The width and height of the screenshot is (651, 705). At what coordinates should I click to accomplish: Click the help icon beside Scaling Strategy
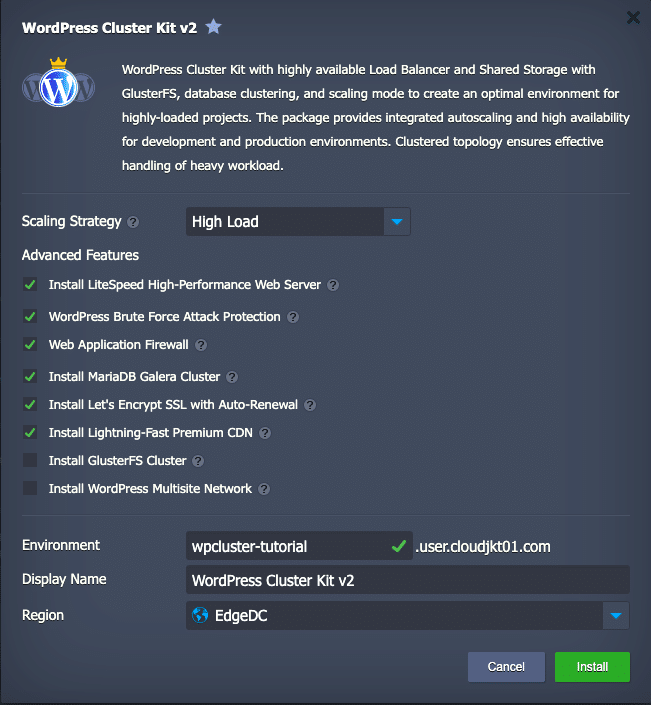point(133,222)
